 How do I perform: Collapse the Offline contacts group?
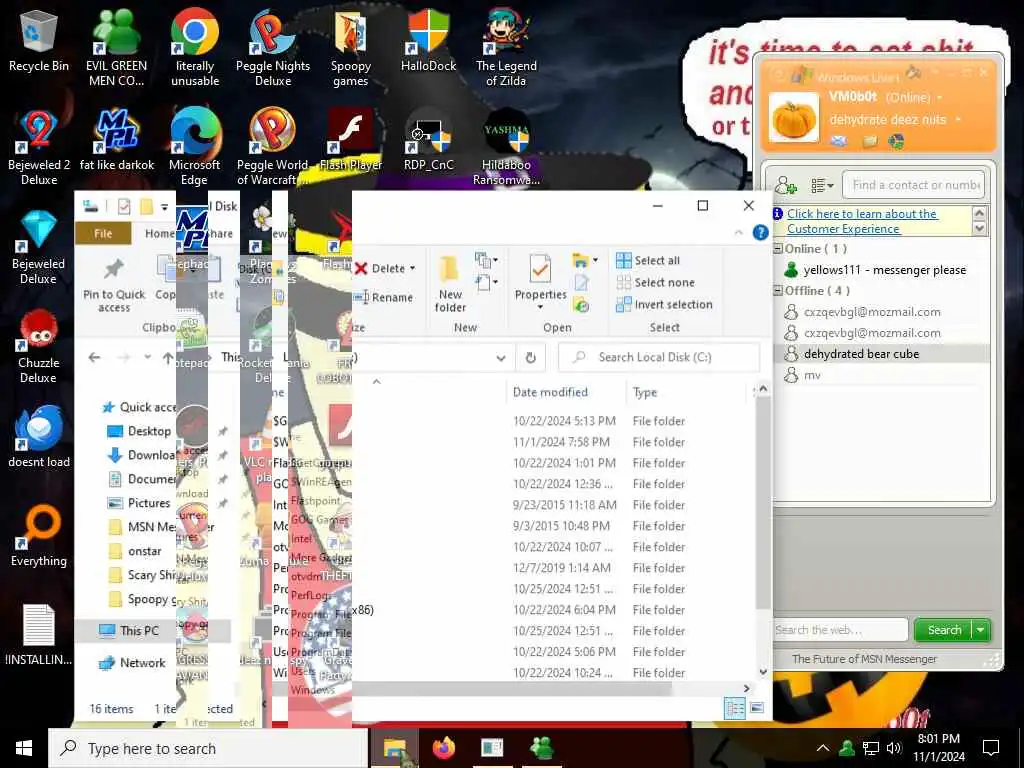click(x=778, y=291)
